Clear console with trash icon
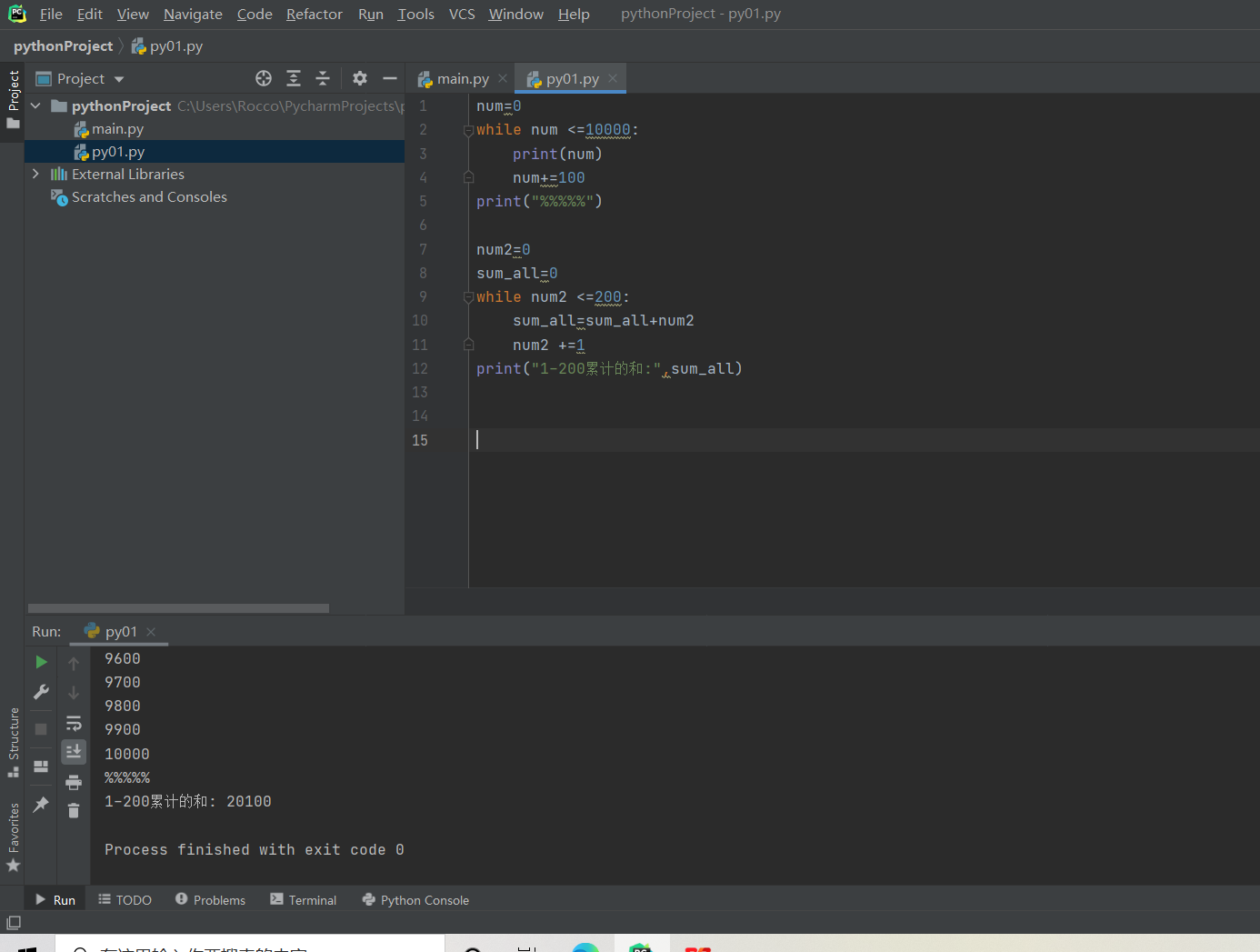The image size is (1260, 952). pyautogui.click(x=74, y=810)
